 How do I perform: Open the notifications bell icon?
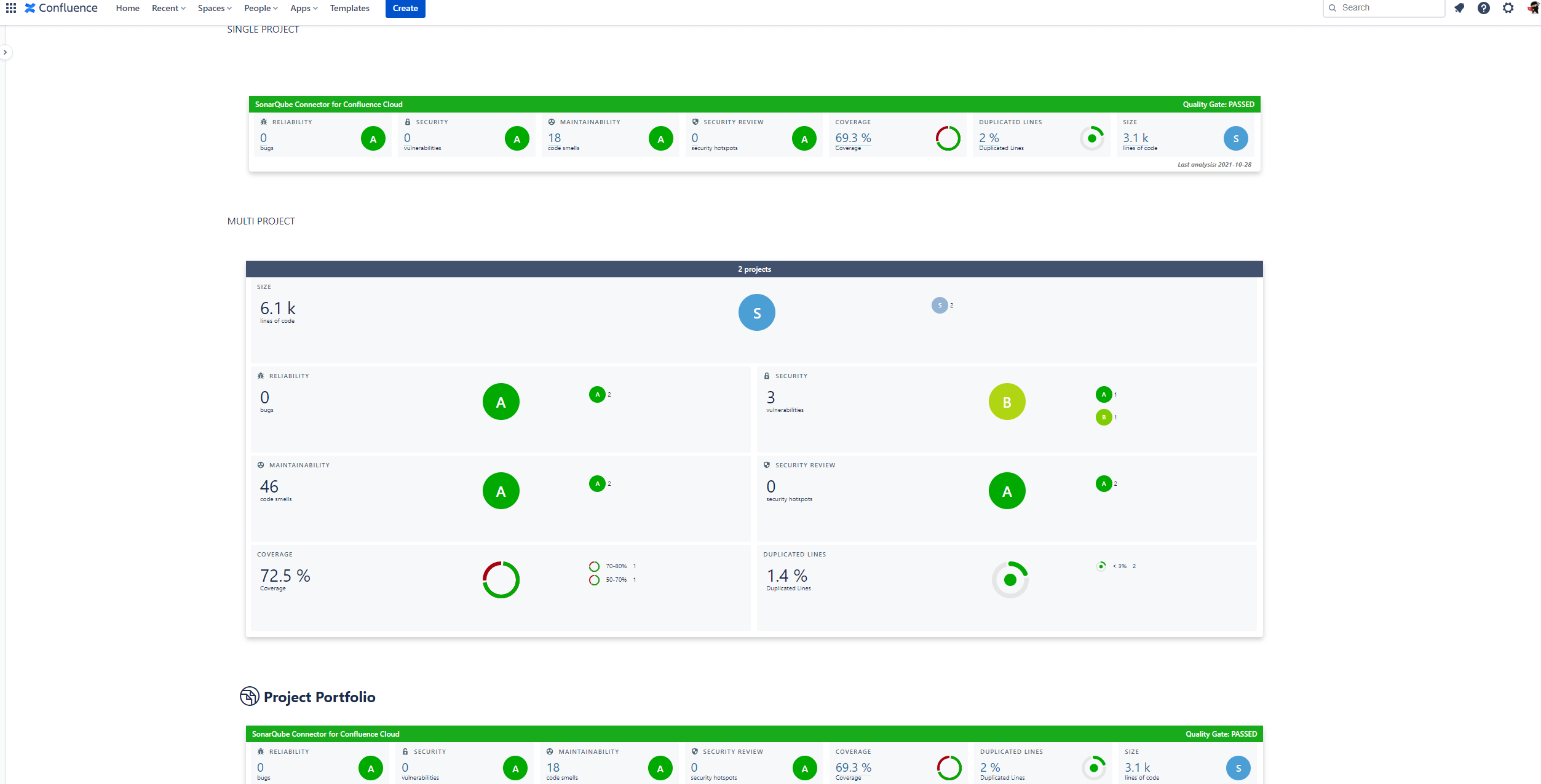pyautogui.click(x=1459, y=8)
